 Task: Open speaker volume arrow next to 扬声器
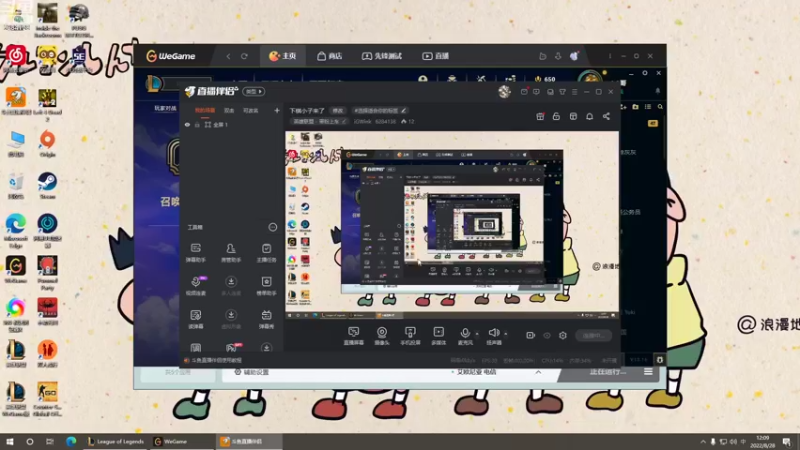click(x=506, y=334)
